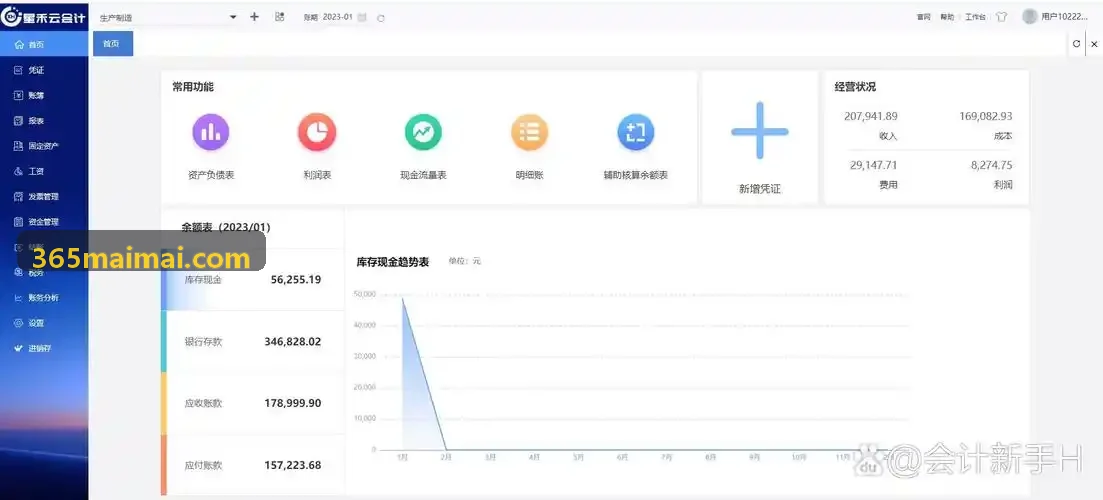Open the 利润表 red pie icon

pyautogui.click(x=317, y=132)
